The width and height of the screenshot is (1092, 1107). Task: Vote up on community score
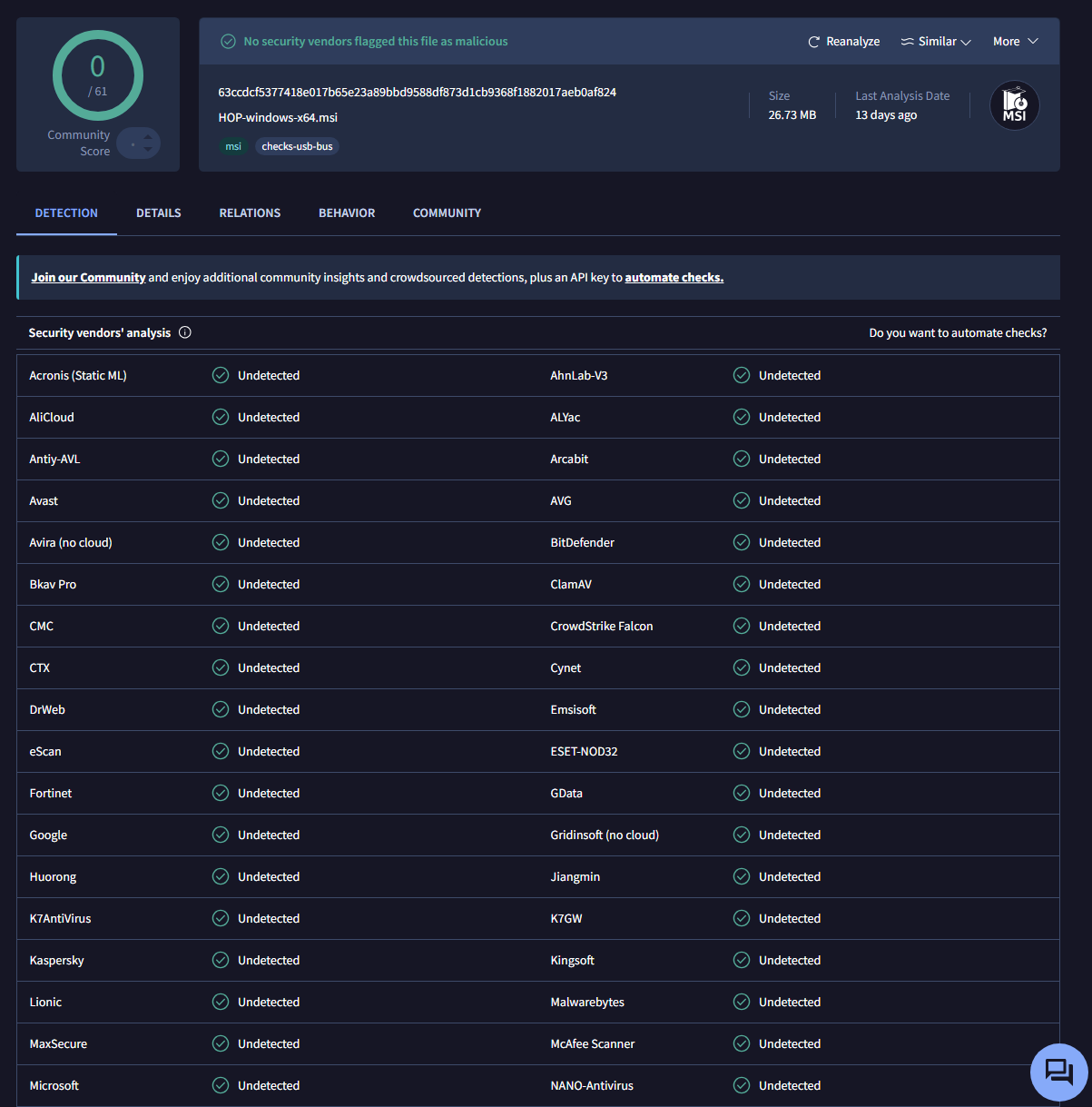[148, 137]
